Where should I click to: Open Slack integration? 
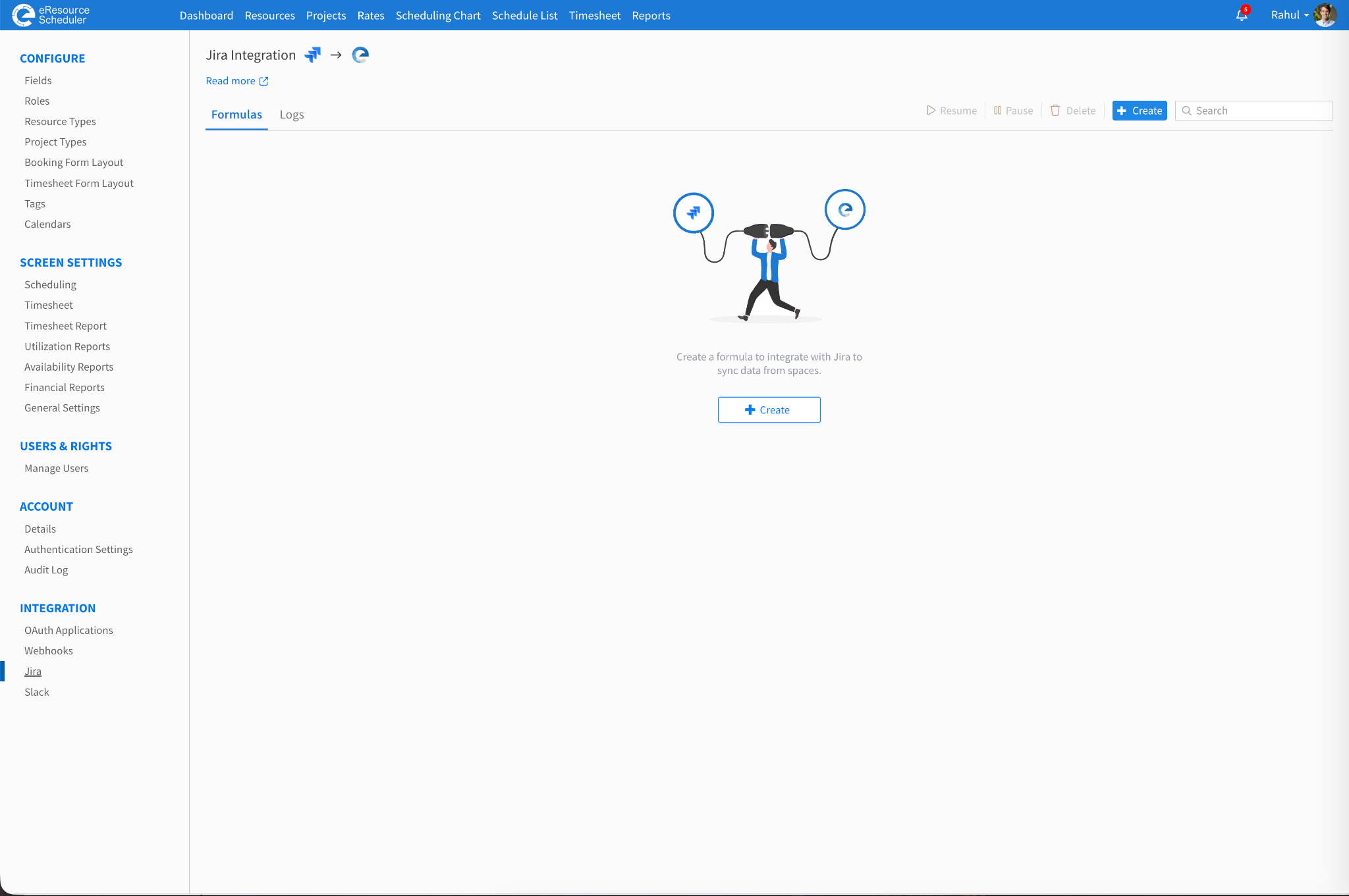[x=37, y=692]
